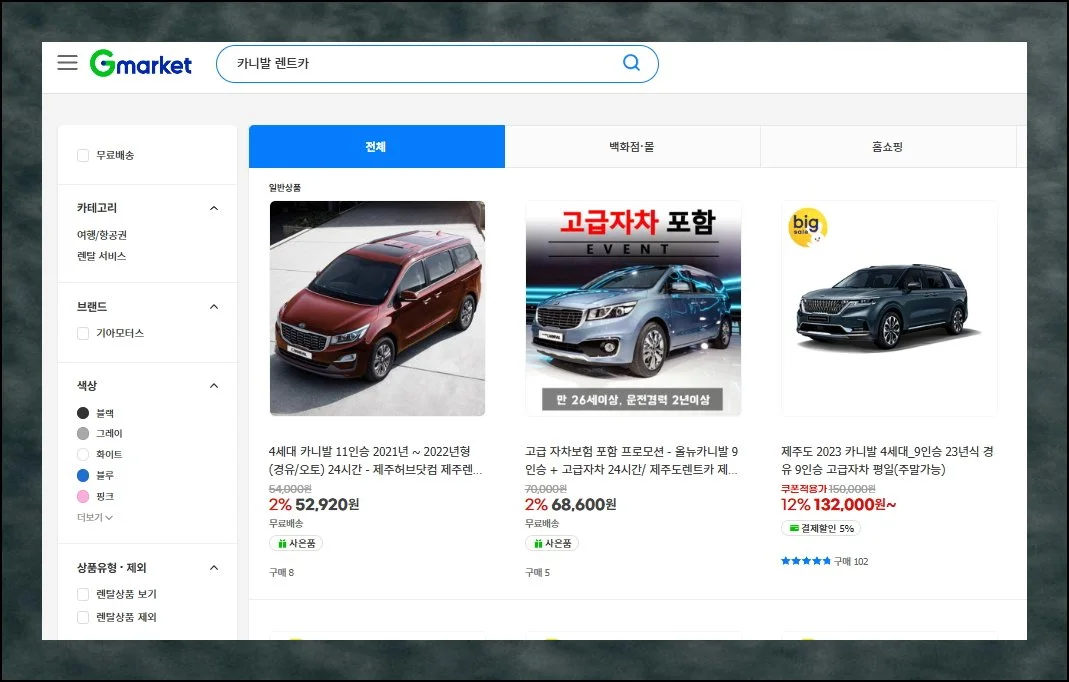
Task: Click 사은품 gift badge on first product
Action: click(x=296, y=543)
